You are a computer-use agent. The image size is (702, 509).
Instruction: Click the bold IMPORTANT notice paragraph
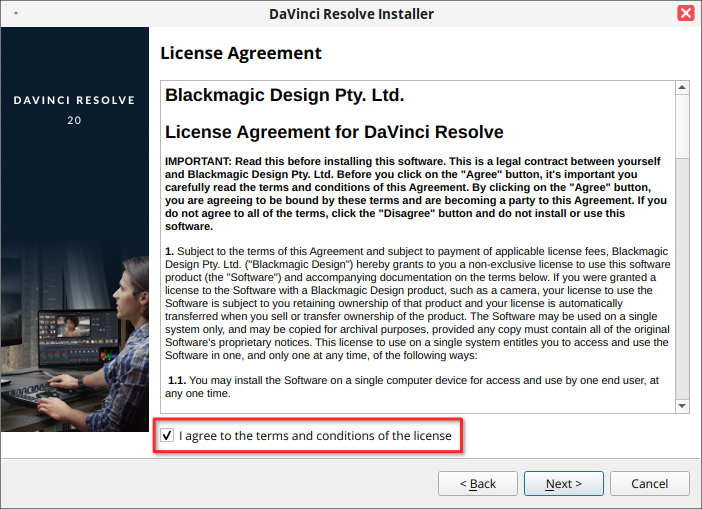[412, 193]
